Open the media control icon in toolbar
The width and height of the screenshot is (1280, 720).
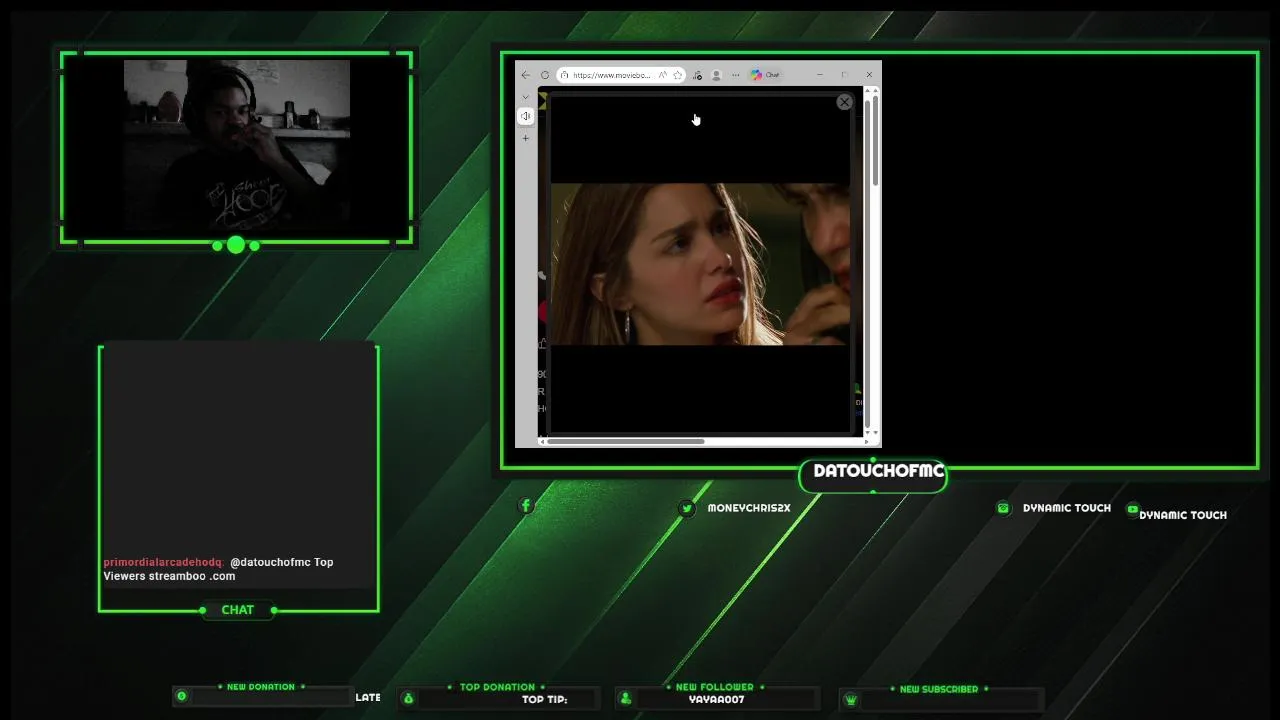(697, 75)
